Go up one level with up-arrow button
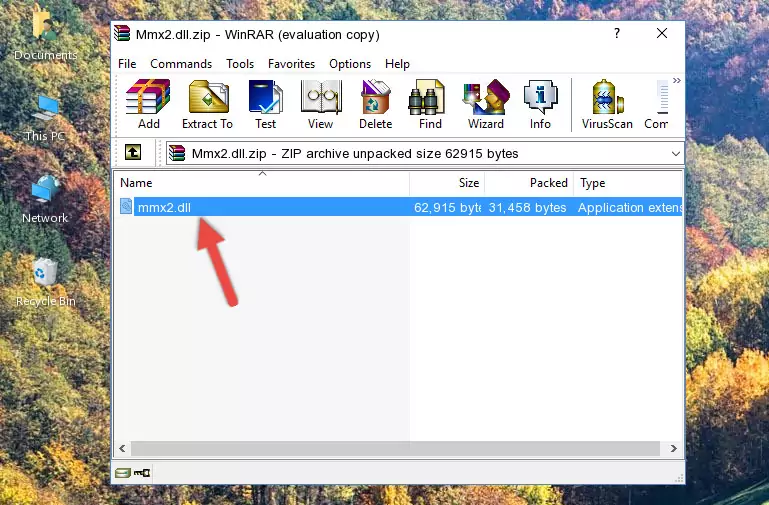 (x=133, y=152)
